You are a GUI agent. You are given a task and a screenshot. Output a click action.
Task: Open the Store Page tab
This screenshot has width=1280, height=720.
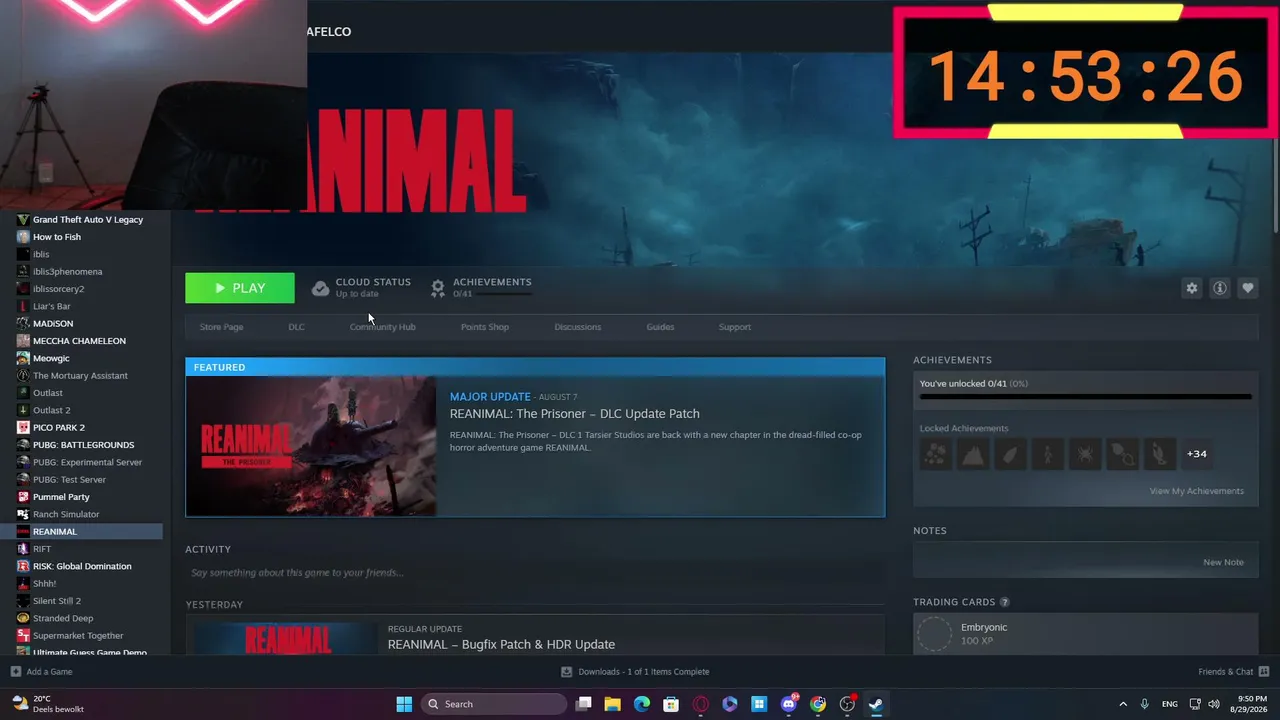(221, 327)
